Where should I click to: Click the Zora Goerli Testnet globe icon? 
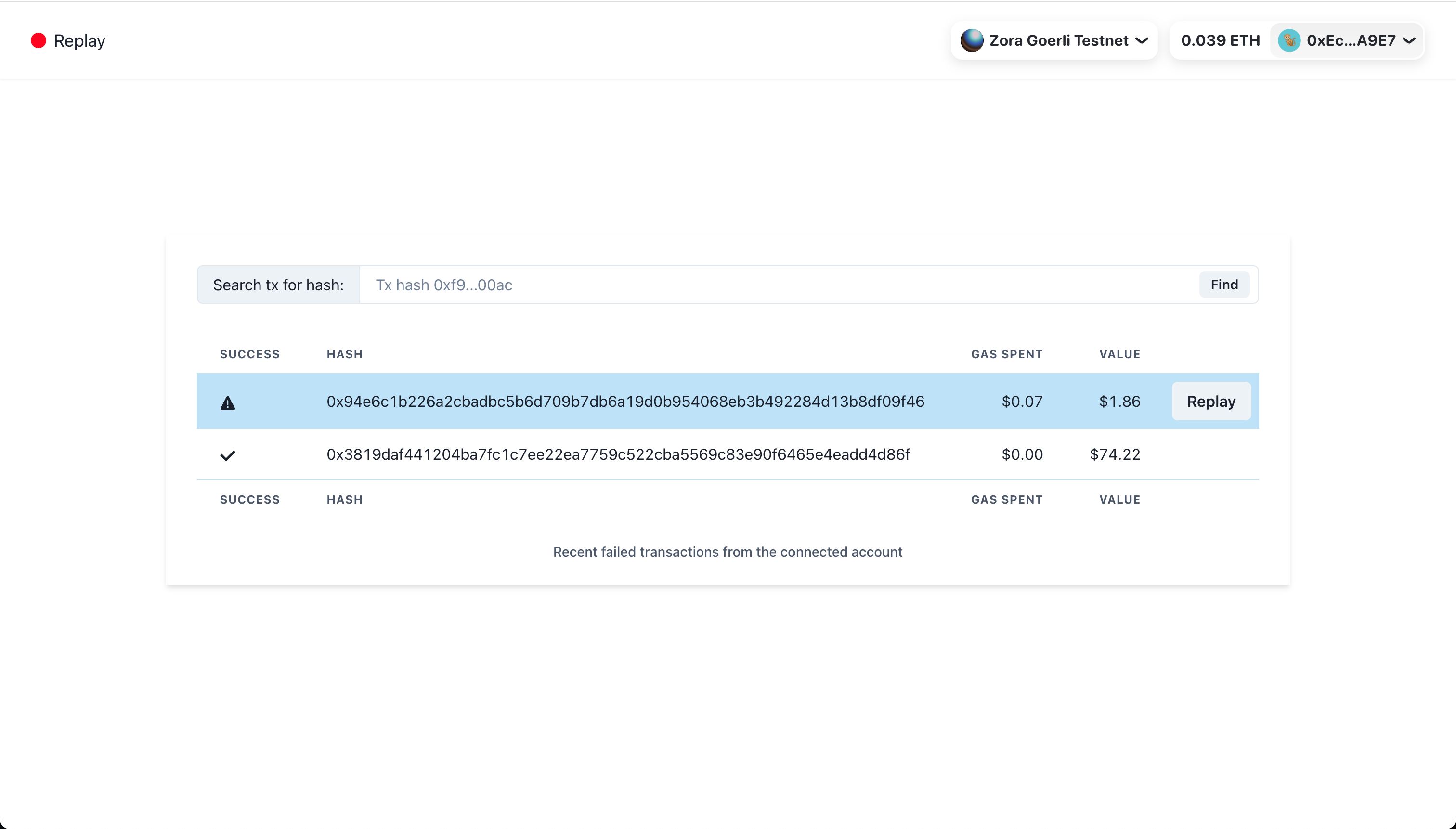point(972,40)
